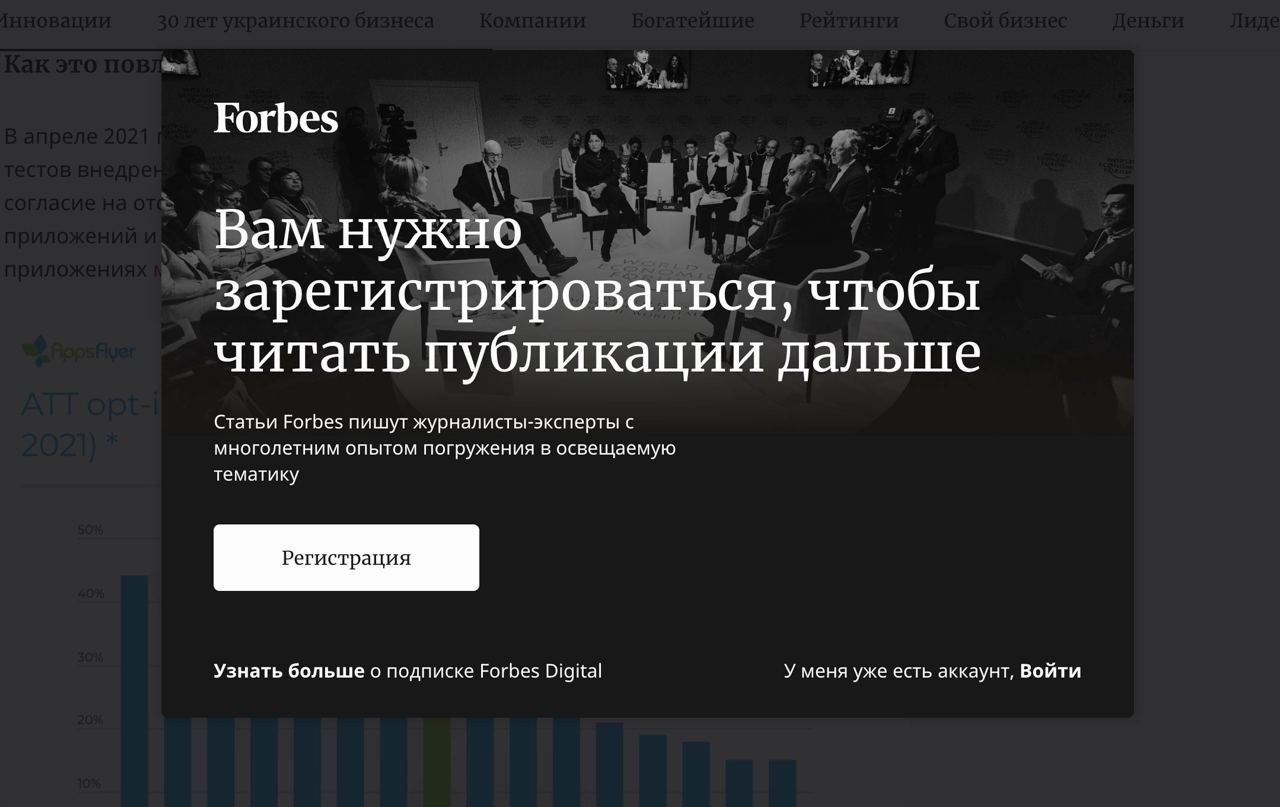Click the green bar in the chart
Screen dimensions: 1280x807
tap(436, 762)
